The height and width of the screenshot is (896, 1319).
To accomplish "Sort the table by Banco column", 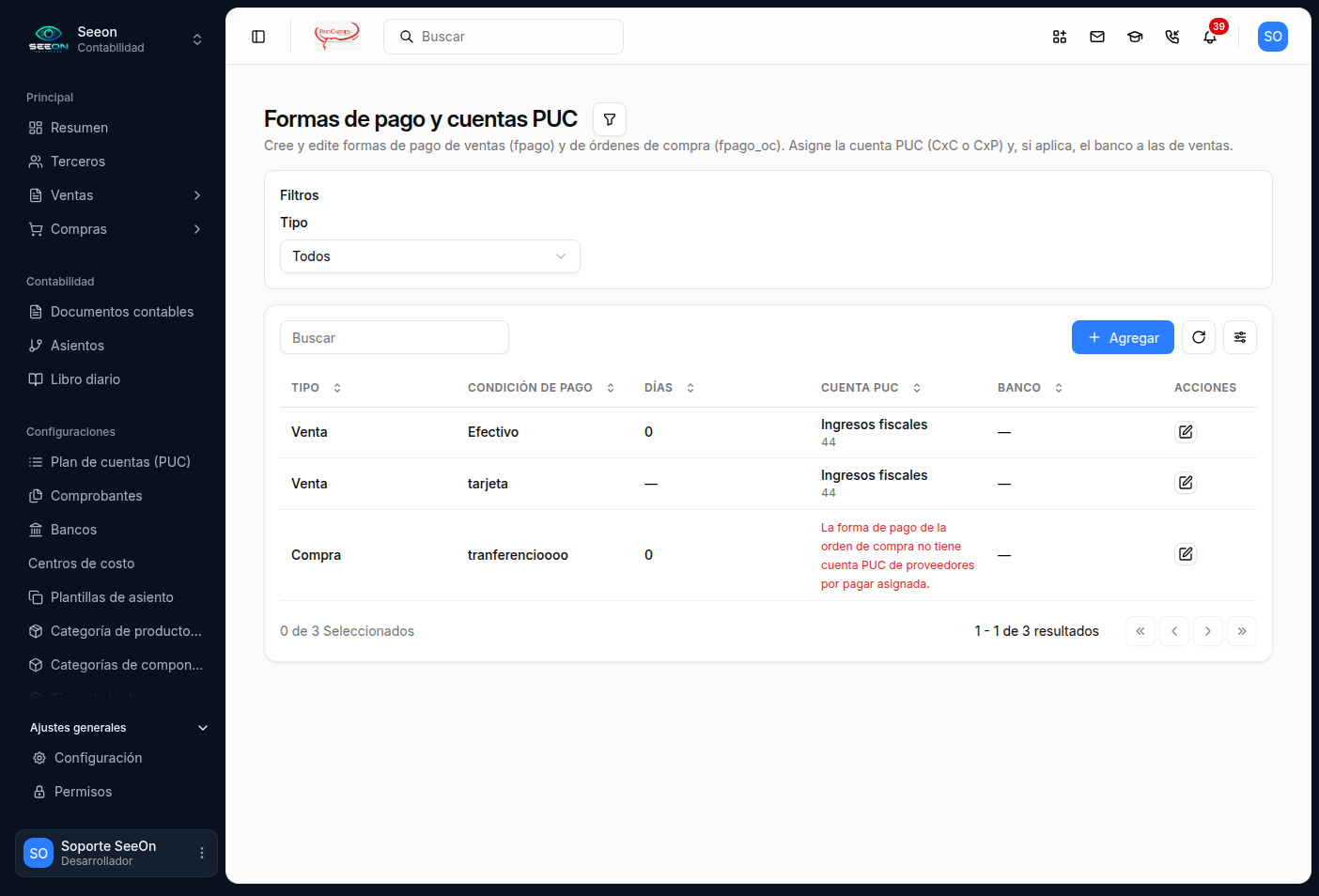I will tap(1031, 388).
